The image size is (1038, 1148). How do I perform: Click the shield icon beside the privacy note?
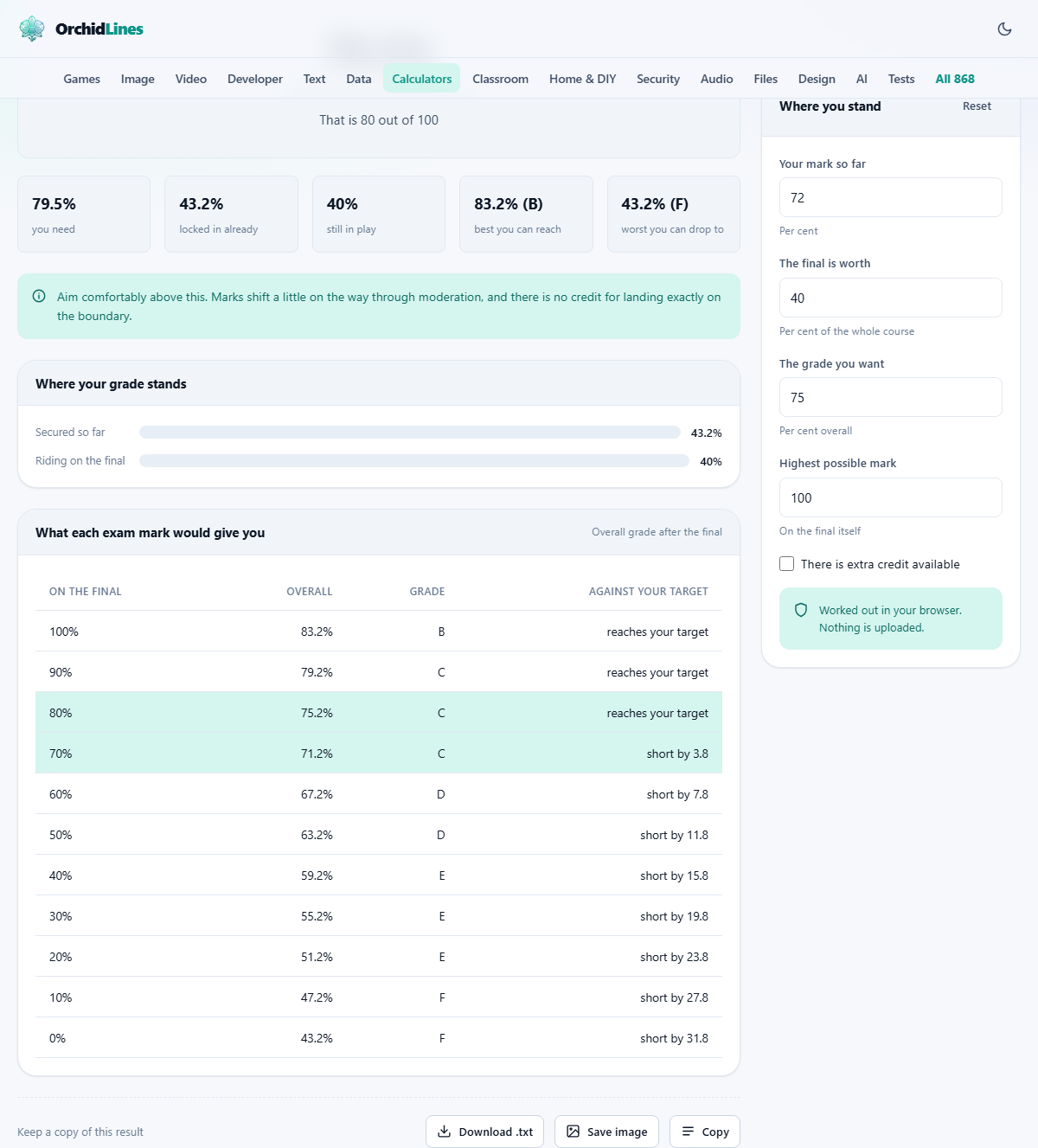pos(801,610)
